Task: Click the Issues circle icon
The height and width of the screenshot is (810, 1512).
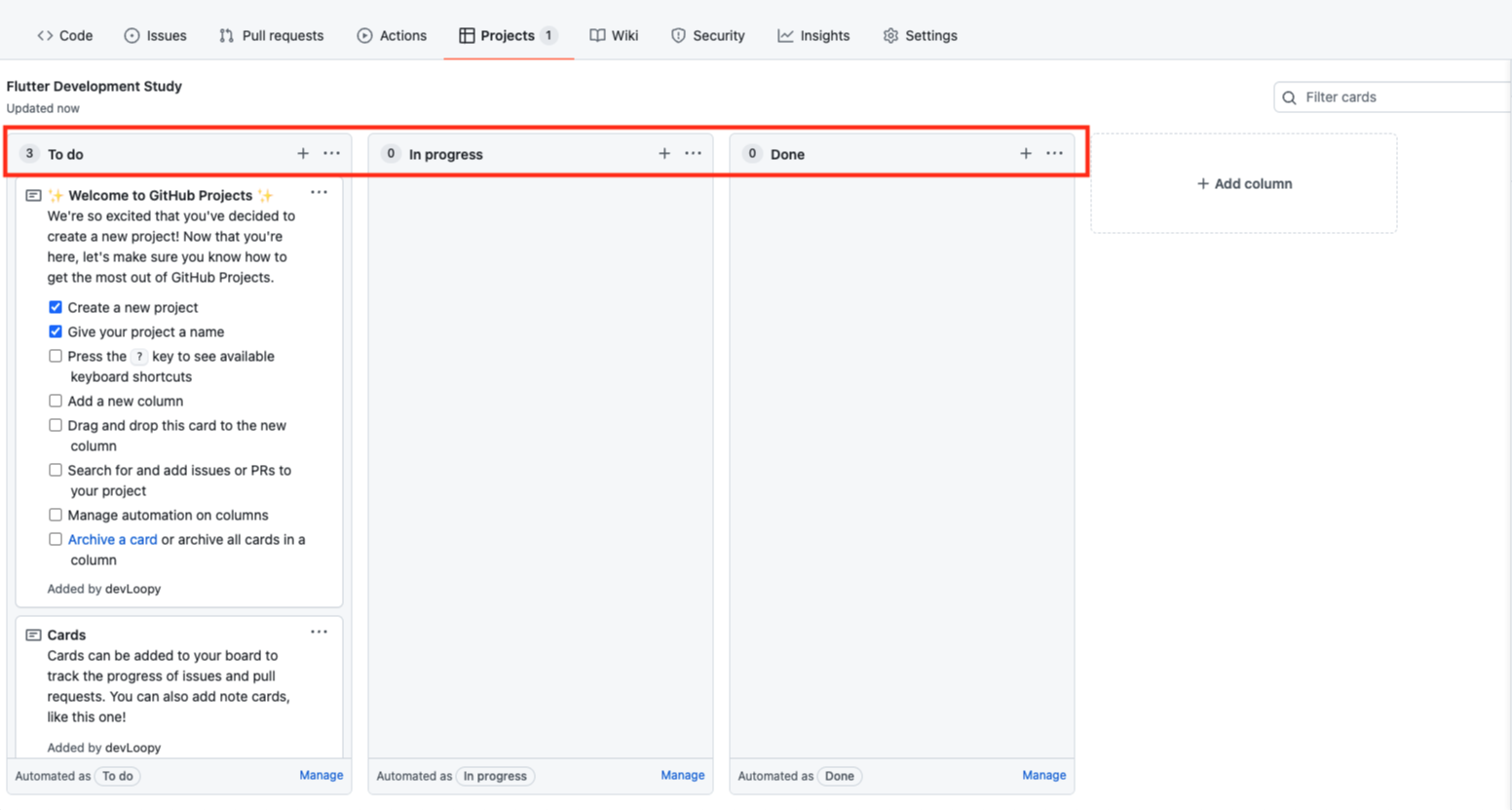Action: coord(132,35)
